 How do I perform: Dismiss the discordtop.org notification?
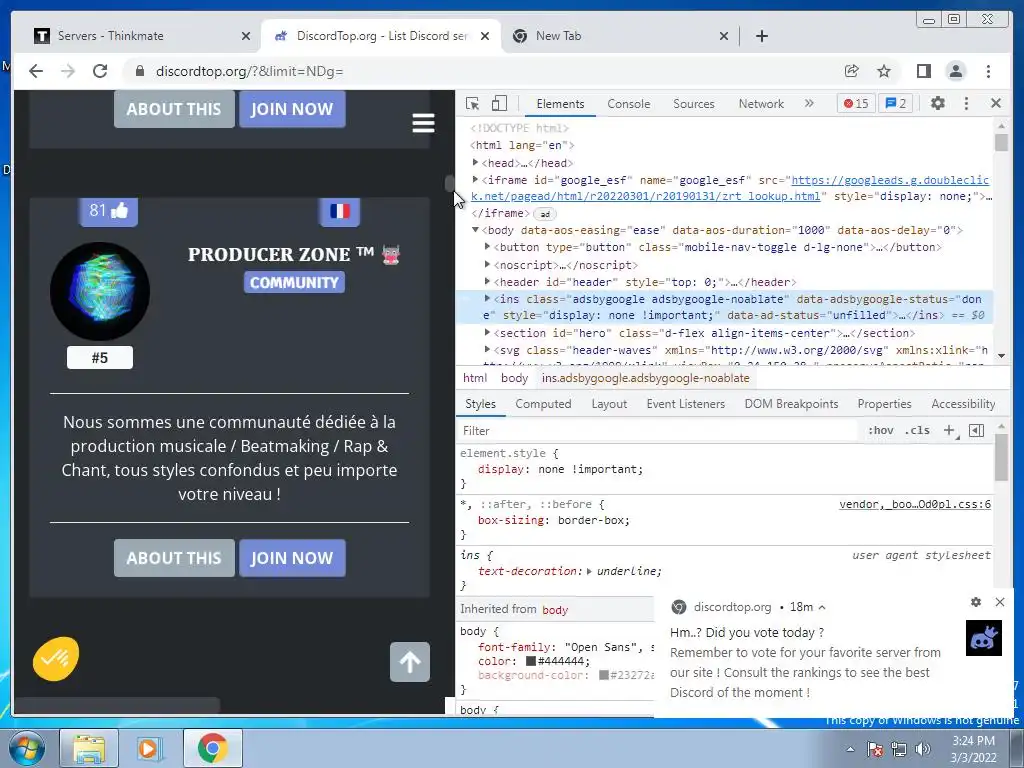tap(1000, 602)
